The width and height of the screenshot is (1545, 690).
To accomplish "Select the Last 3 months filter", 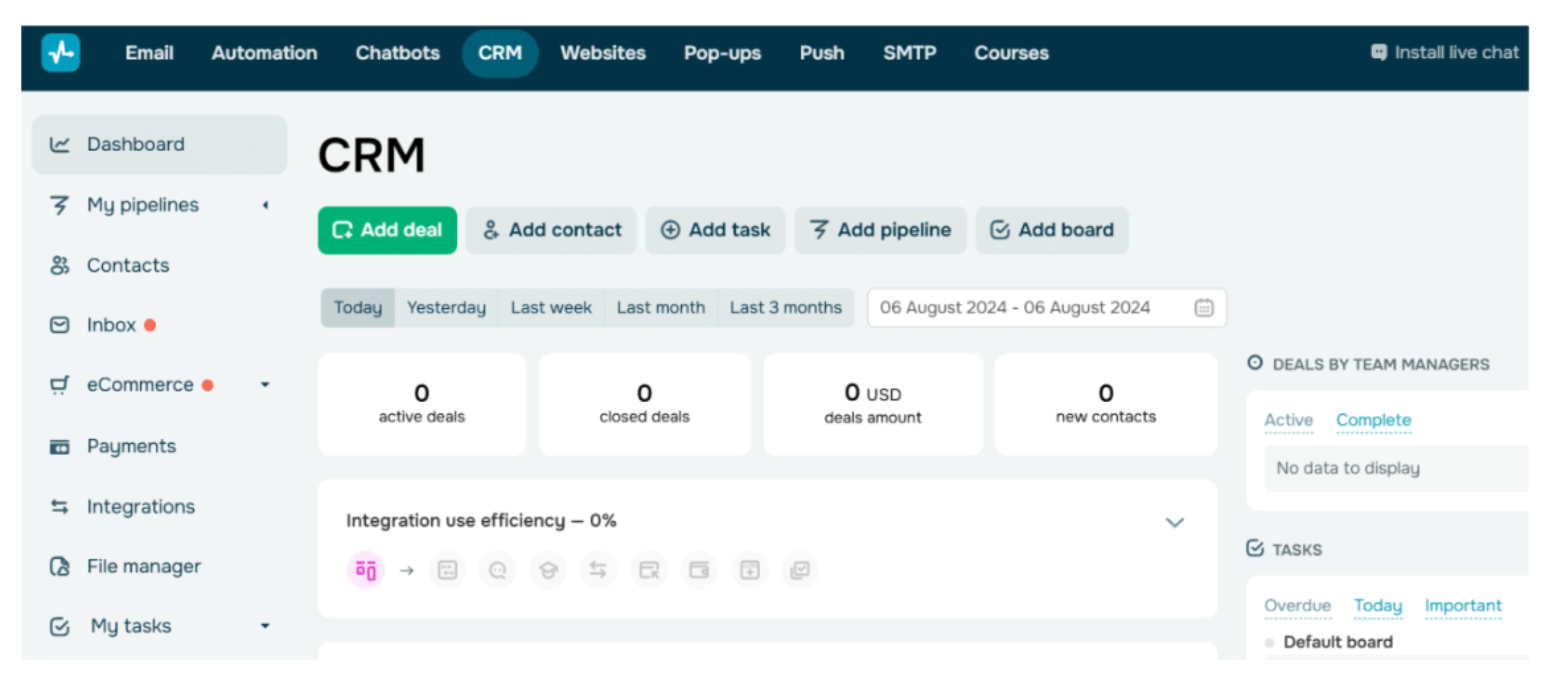I will point(785,307).
